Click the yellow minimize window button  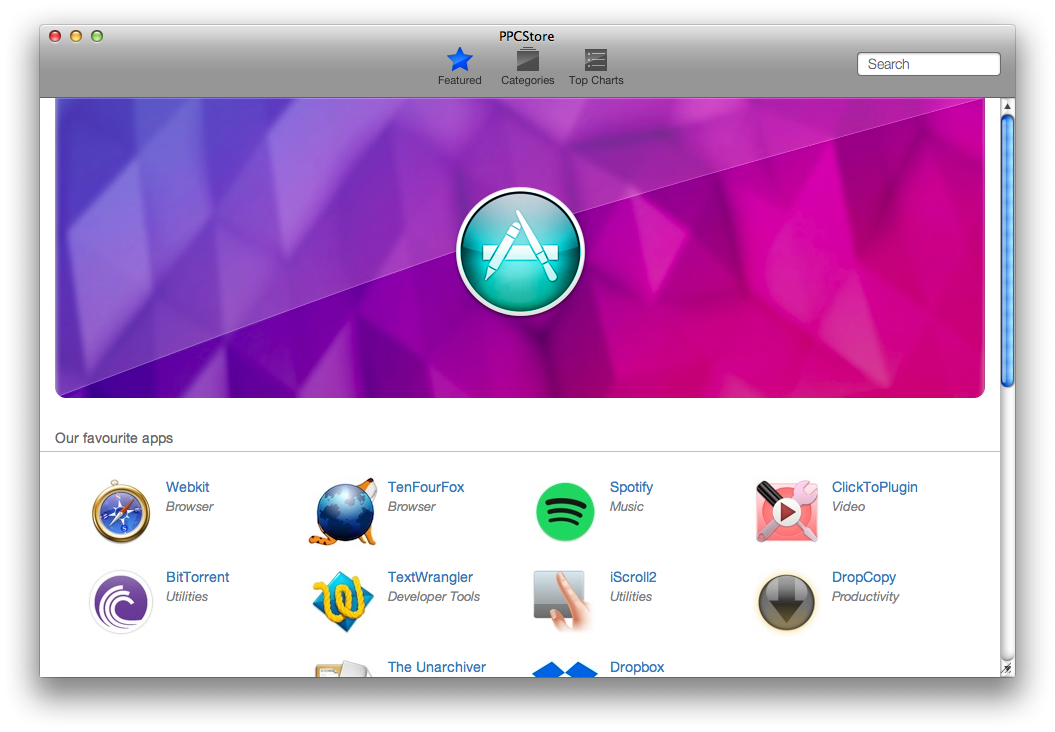(x=76, y=36)
